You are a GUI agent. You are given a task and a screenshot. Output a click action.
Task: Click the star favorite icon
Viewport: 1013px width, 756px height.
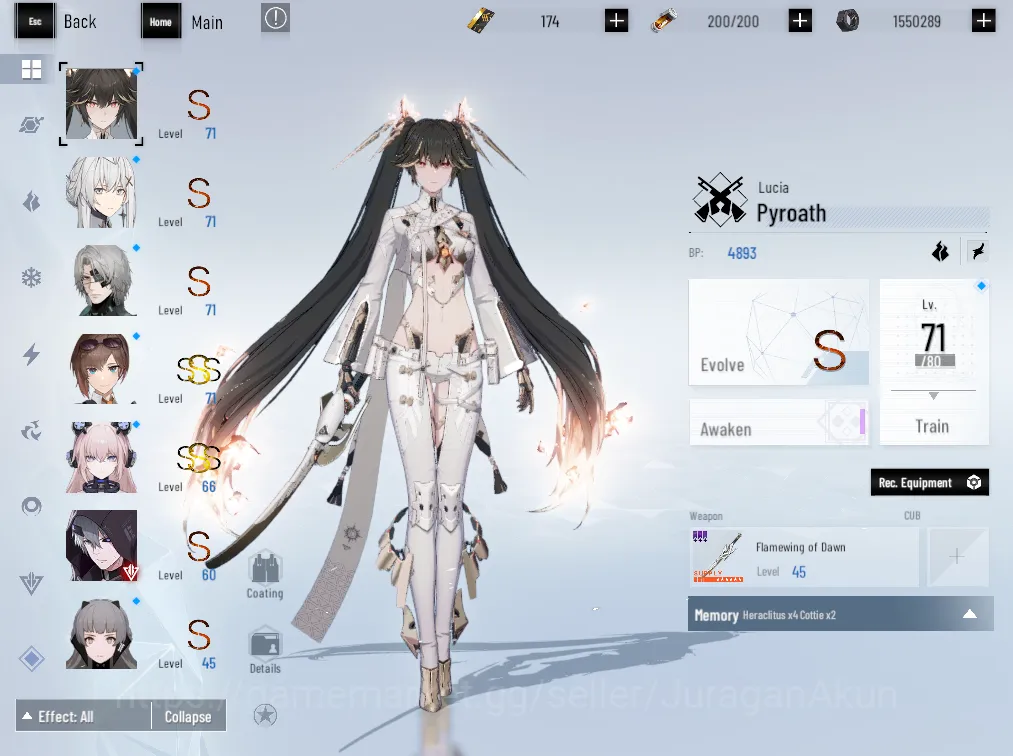point(265,715)
